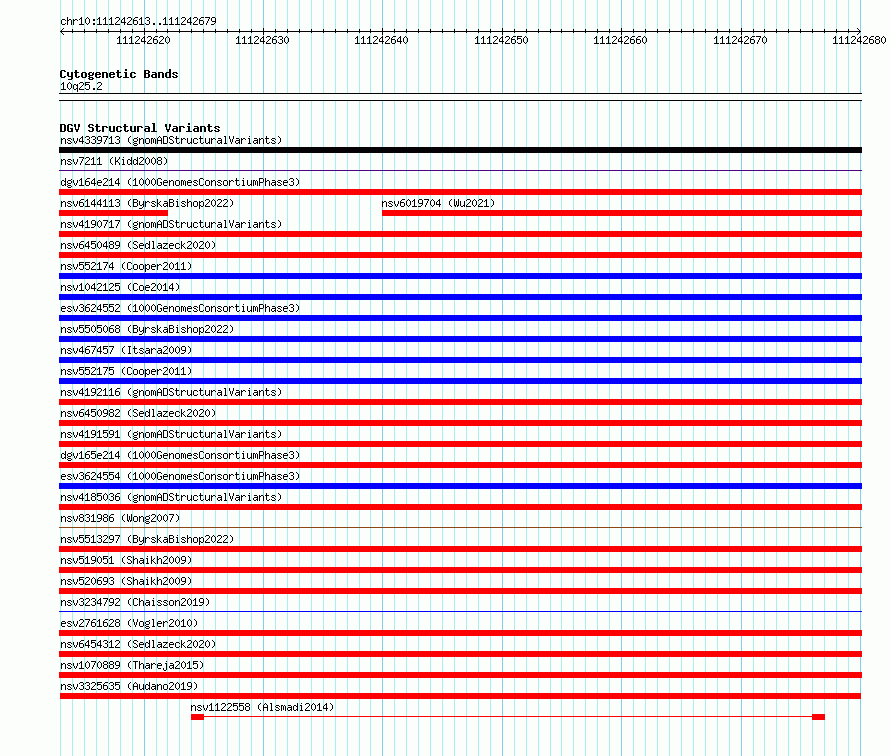Click nsv1070889 (Thareja2015) label

(132, 665)
